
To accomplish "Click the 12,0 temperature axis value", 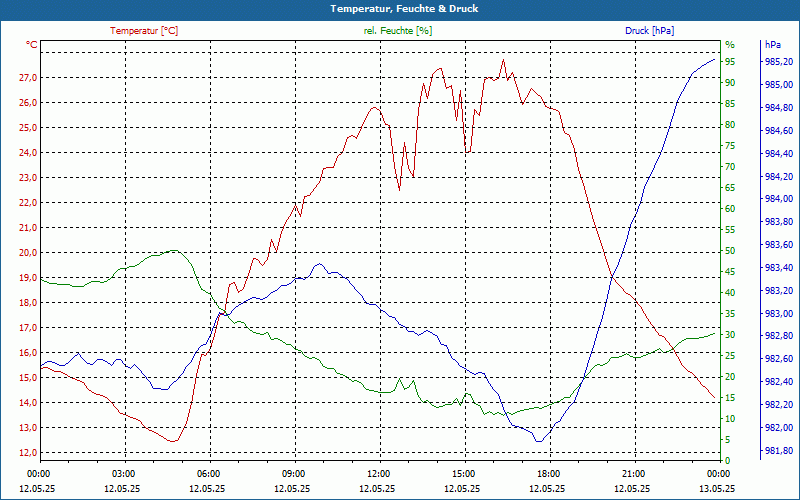I will [x=28, y=453].
